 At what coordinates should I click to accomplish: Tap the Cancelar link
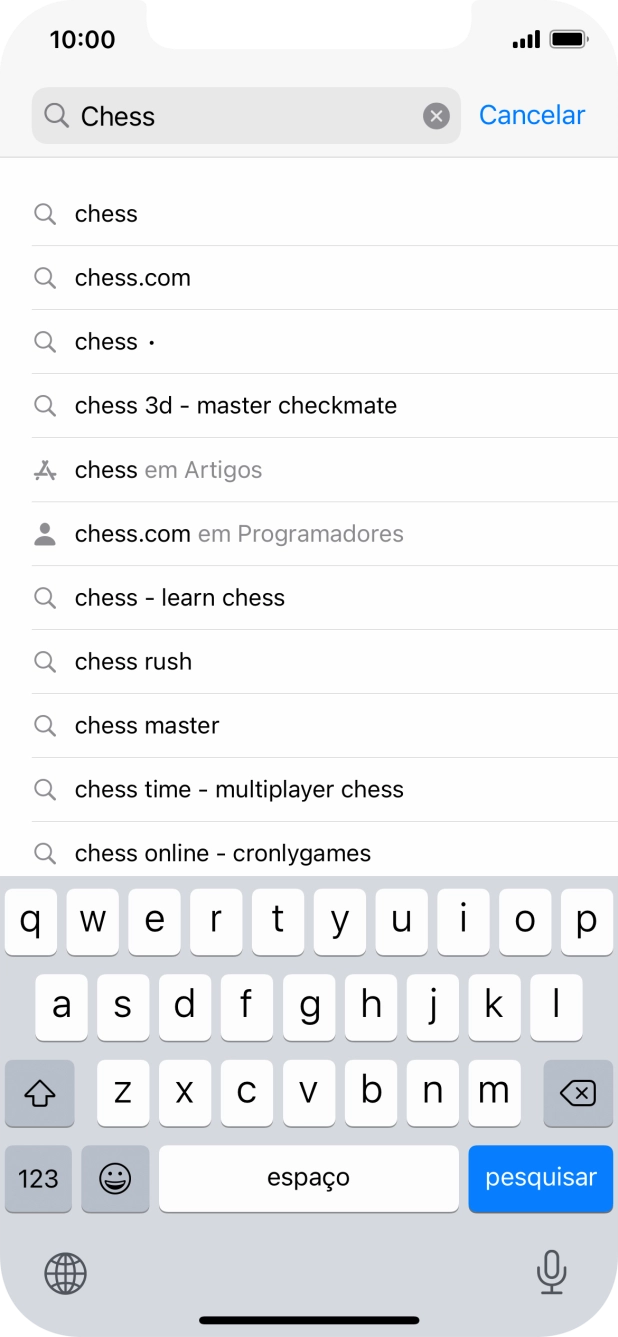point(531,115)
